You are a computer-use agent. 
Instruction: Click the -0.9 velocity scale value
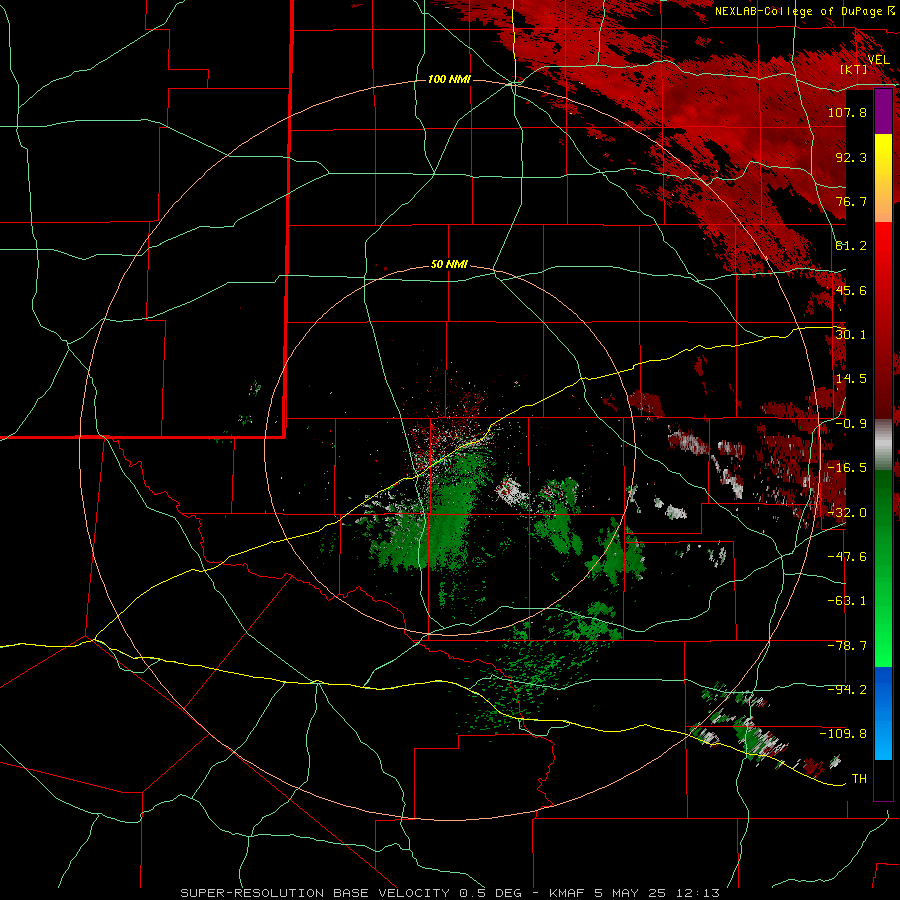point(851,424)
